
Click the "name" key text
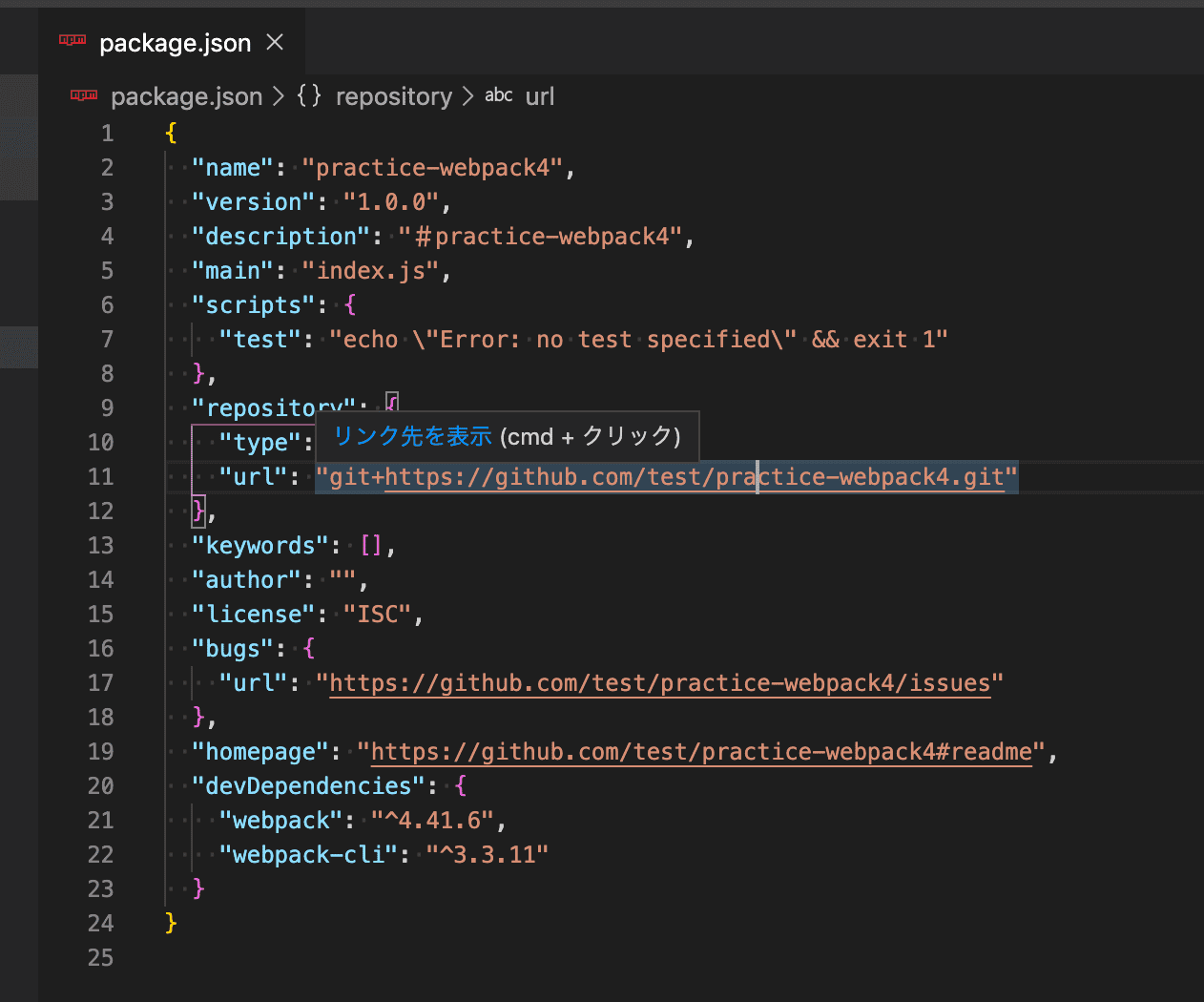(x=233, y=167)
